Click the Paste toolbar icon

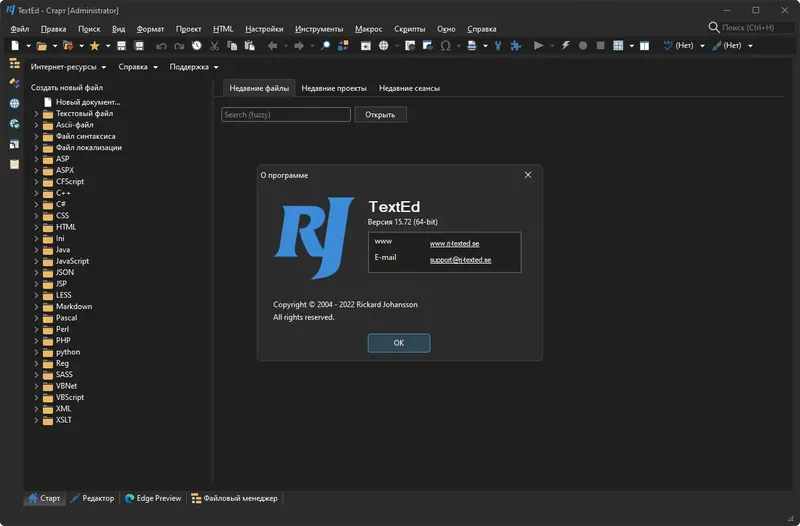pos(249,46)
